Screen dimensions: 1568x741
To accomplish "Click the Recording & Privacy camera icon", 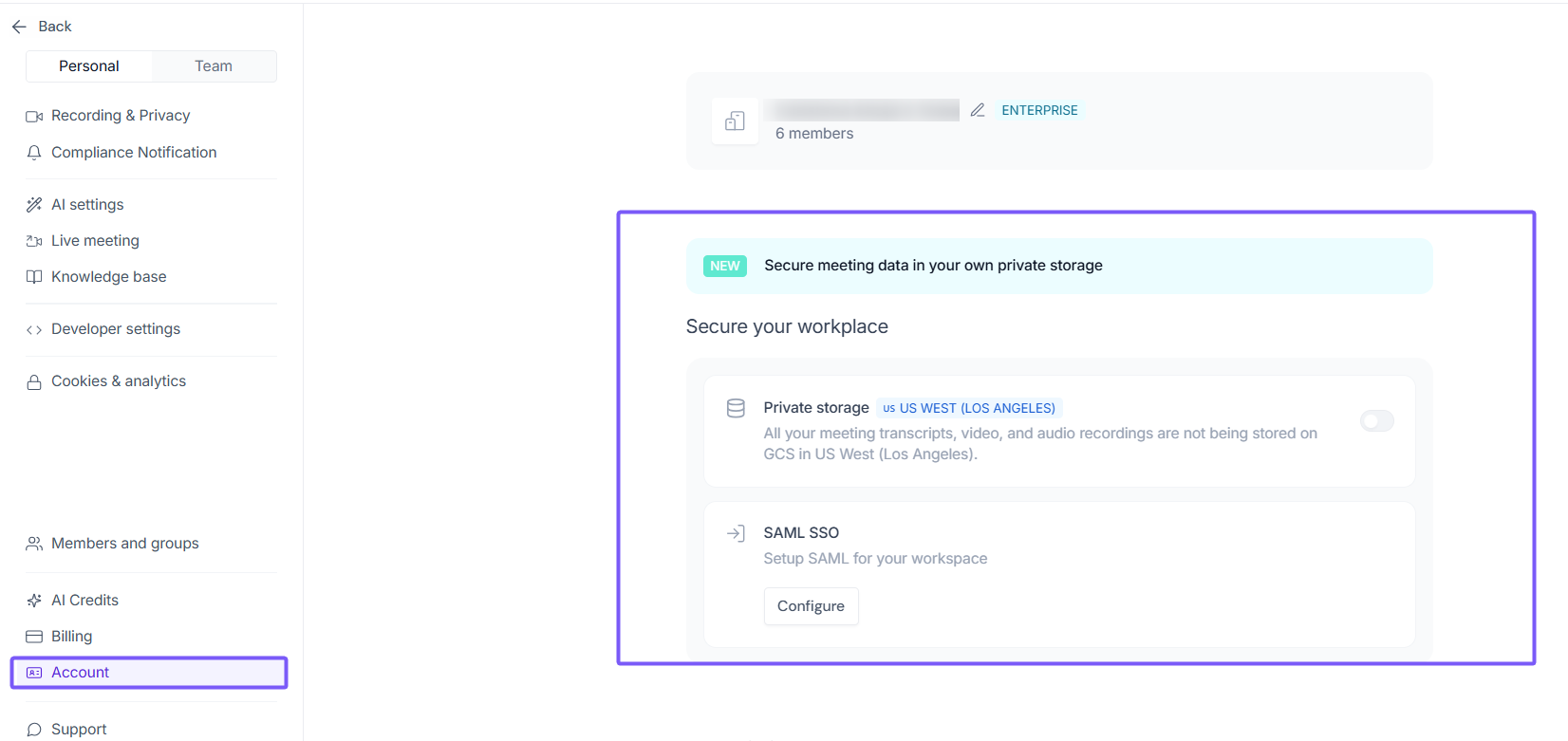I will tap(34, 116).
